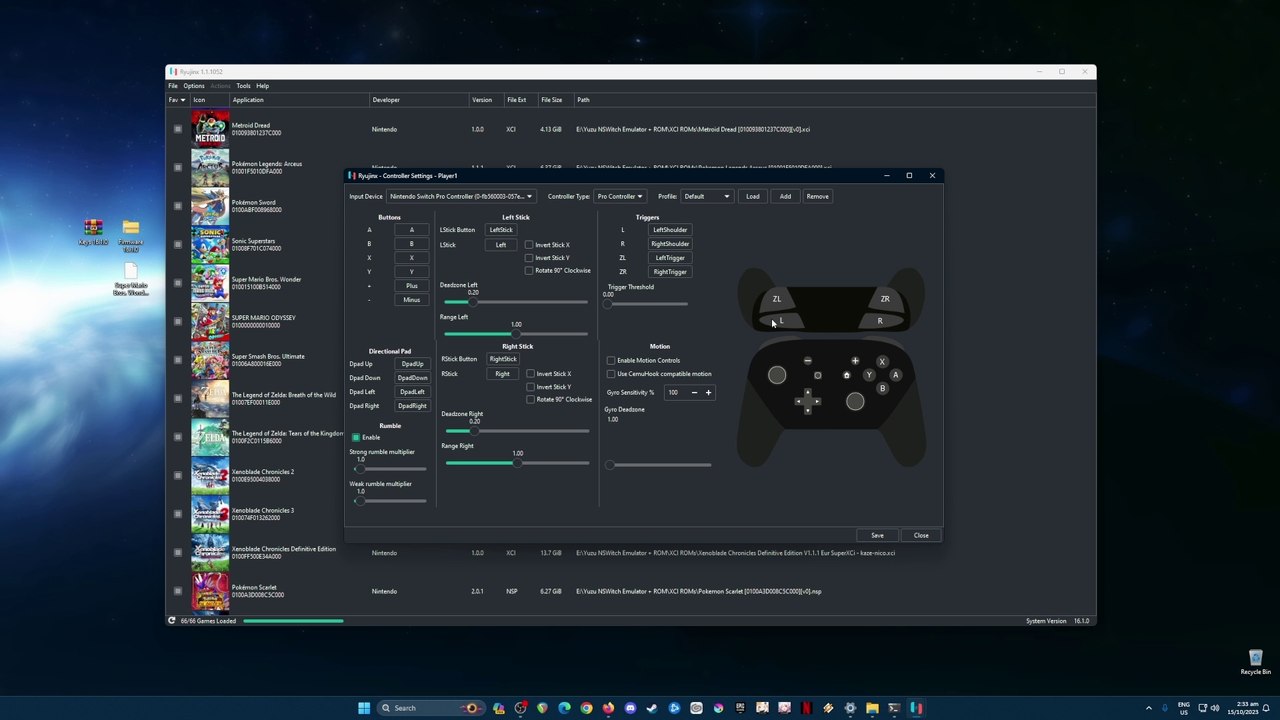Open the Tools menu in Ryujinx
This screenshot has width=1280, height=720.
[243, 86]
